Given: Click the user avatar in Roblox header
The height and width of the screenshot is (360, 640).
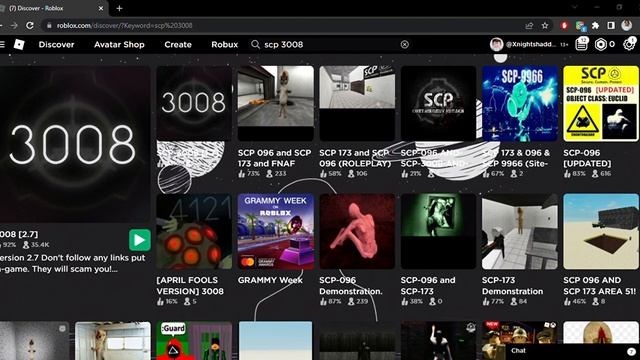Looking at the screenshot, I should (496, 44).
